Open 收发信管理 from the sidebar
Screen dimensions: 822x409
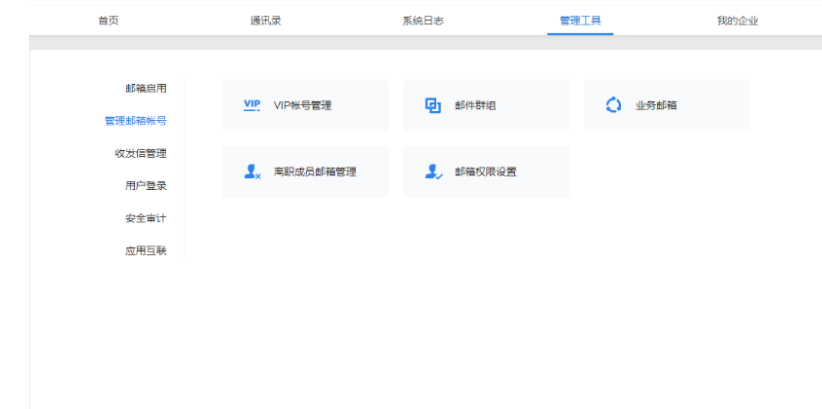140,153
